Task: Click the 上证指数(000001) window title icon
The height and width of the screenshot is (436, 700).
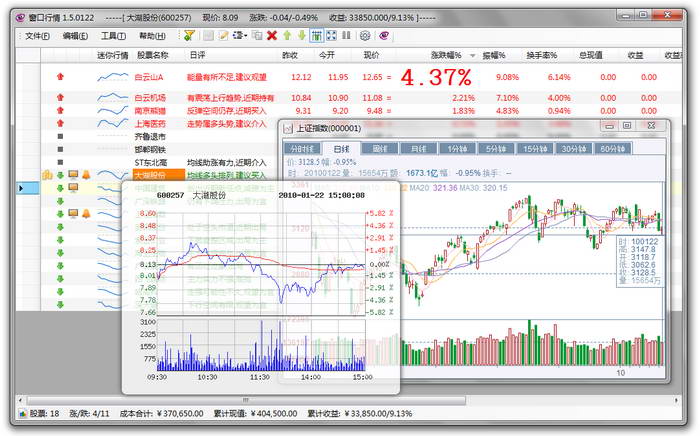Action: coord(288,129)
